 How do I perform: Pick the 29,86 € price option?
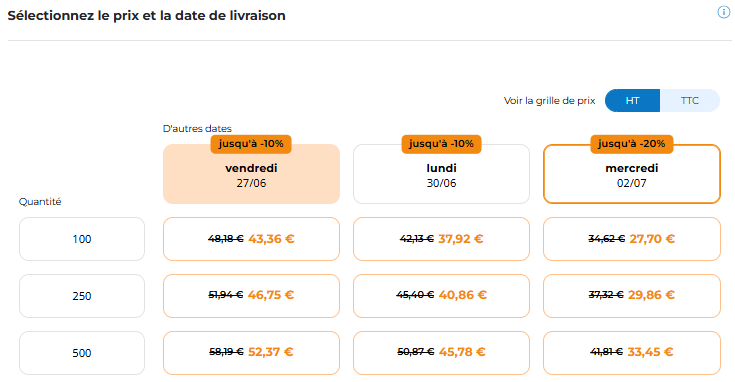(x=631, y=296)
